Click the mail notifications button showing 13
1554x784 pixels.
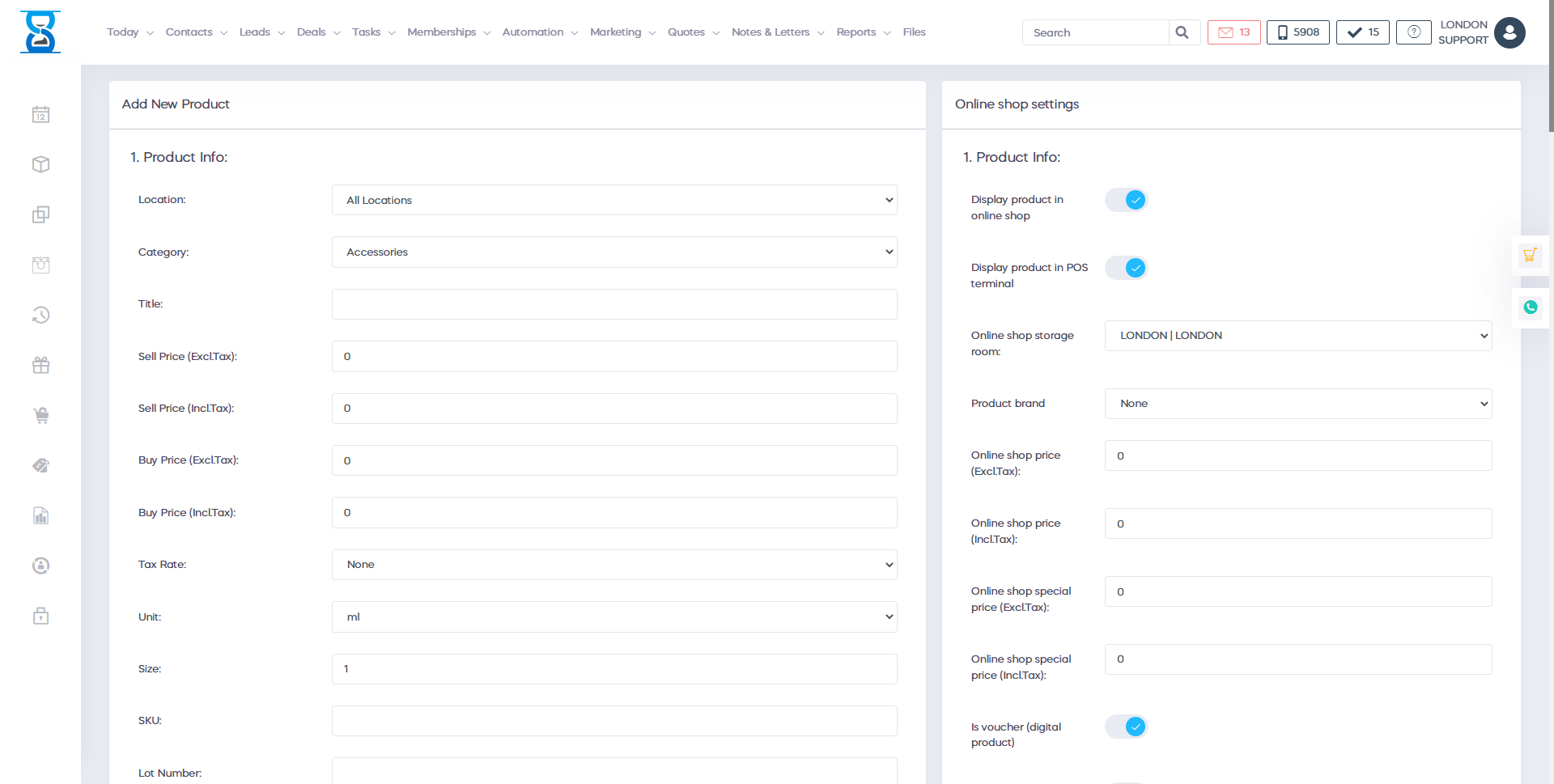click(1233, 32)
